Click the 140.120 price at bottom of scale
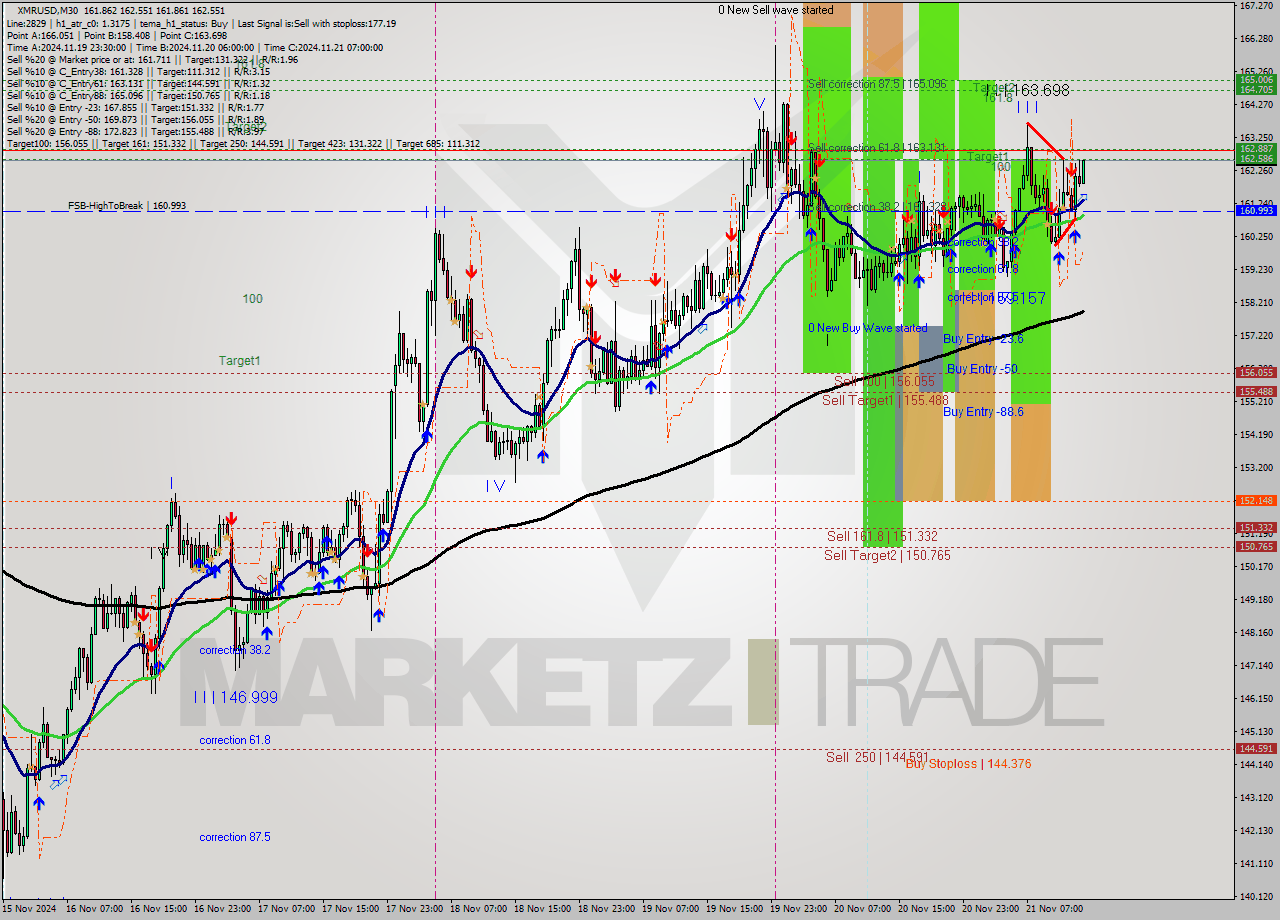The image size is (1280, 920). tap(1256, 896)
